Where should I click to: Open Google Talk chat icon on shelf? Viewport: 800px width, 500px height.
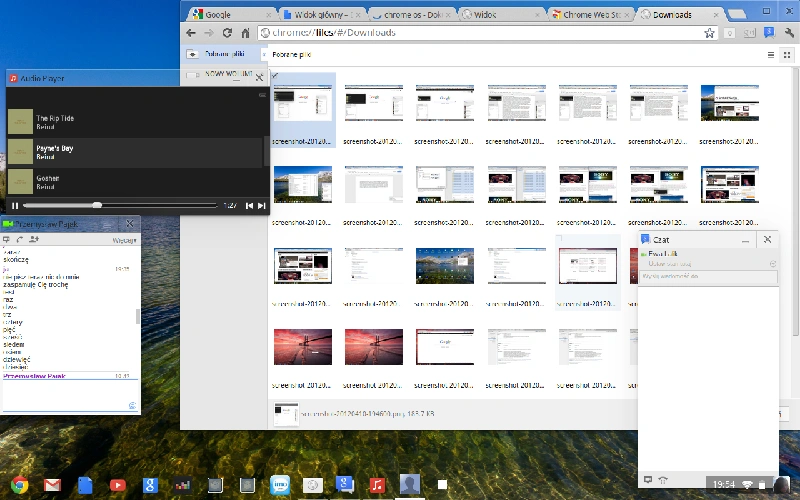point(345,484)
